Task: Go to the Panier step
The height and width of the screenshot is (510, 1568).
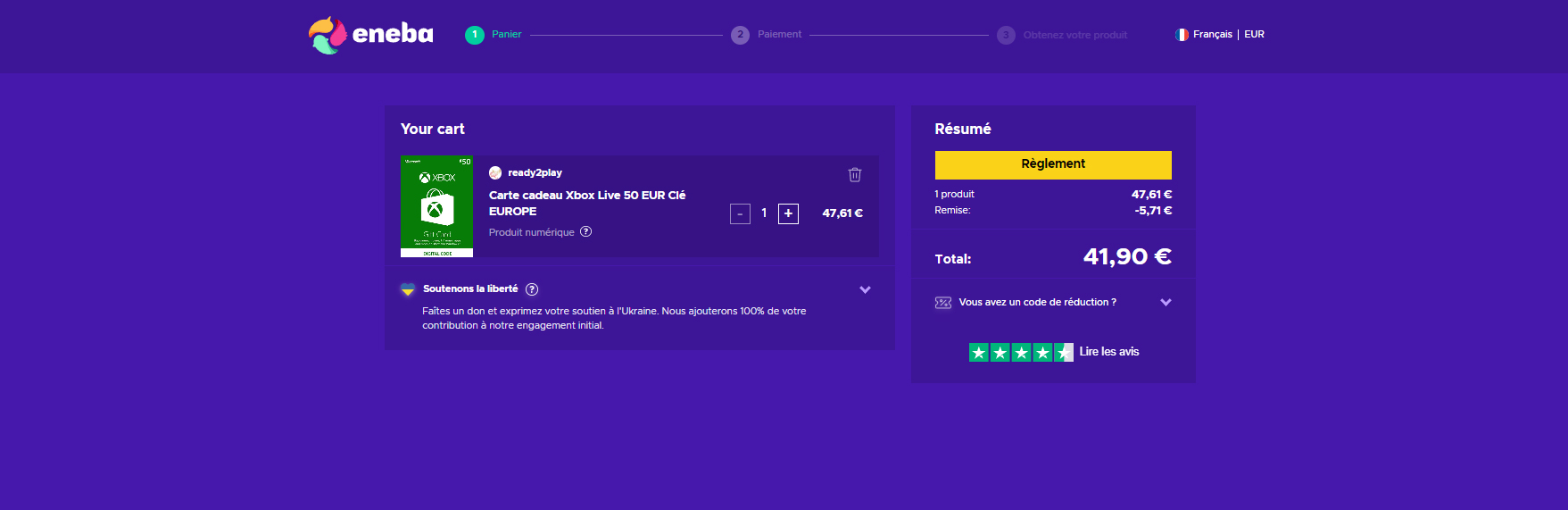Action: 505,35
